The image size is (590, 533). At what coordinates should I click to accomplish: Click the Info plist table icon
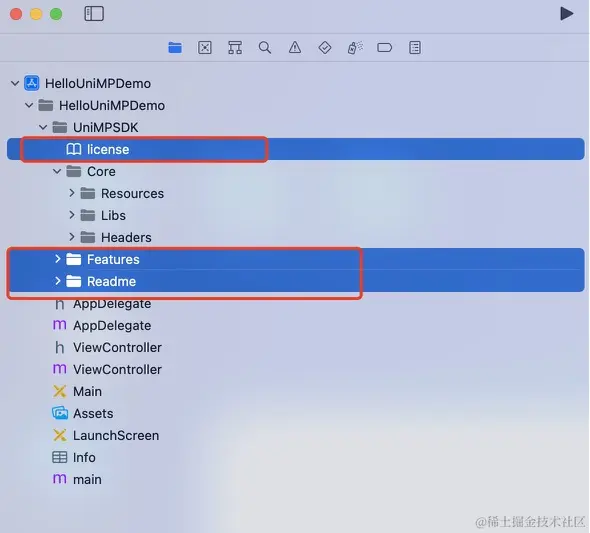pyautogui.click(x=59, y=457)
